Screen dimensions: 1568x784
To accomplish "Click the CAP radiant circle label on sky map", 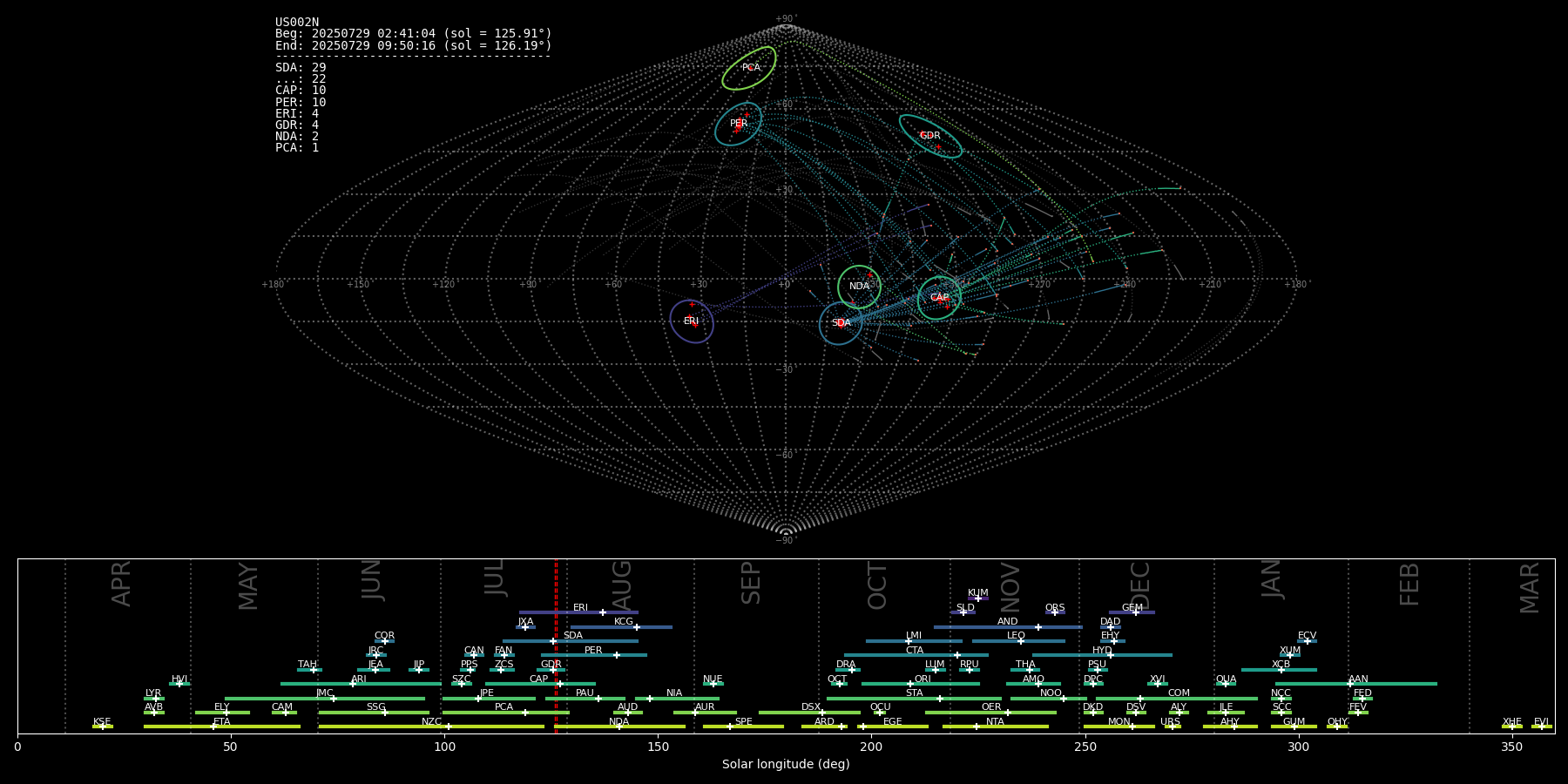I will pyautogui.click(x=939, y=297).
